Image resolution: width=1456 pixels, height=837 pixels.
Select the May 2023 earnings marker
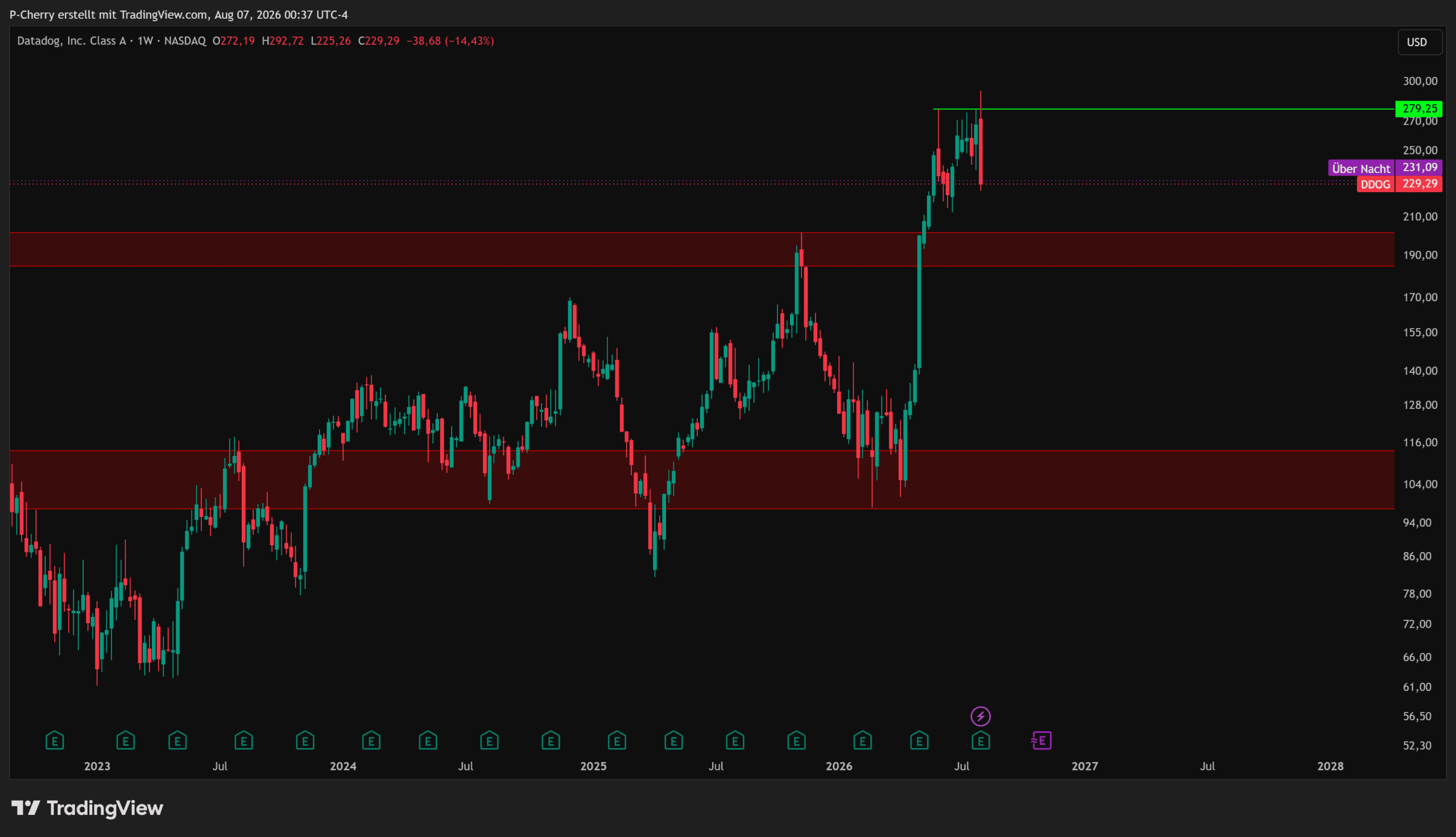point(177,740)
